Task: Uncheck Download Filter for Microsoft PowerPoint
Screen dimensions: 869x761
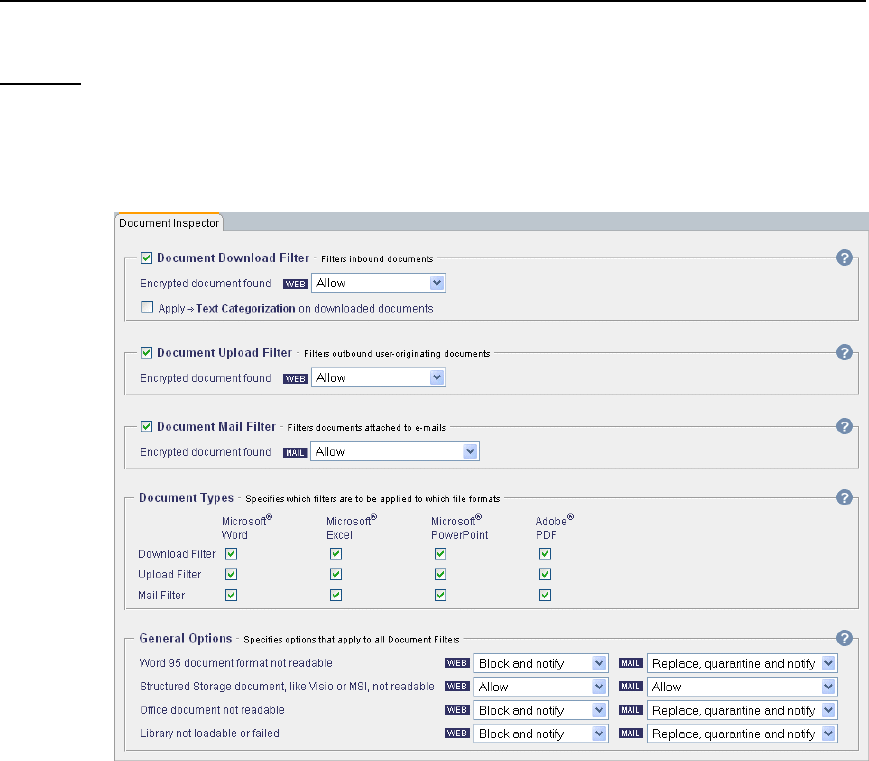Action: click(x=440, y=553)
